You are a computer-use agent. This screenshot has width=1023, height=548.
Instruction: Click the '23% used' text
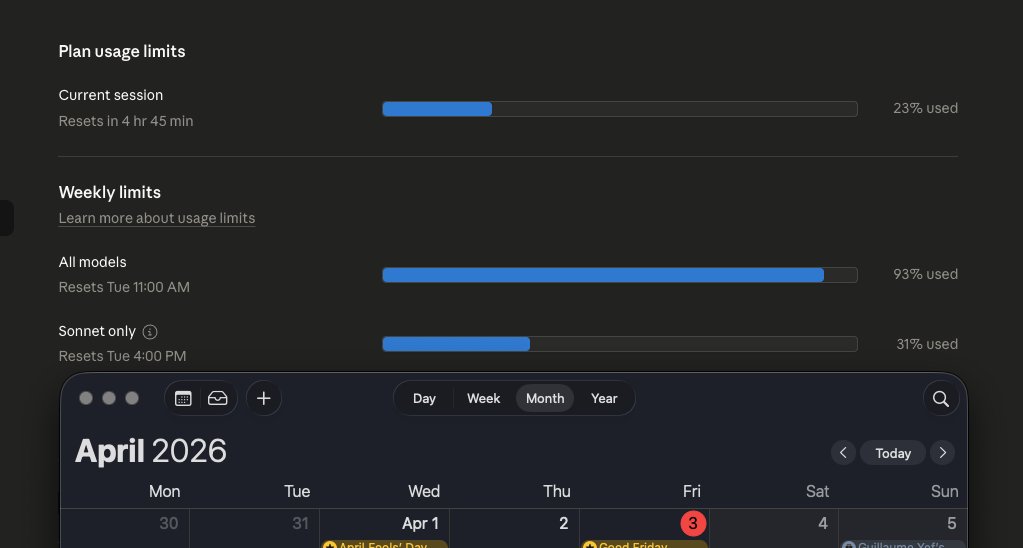(x=925, y=108)
